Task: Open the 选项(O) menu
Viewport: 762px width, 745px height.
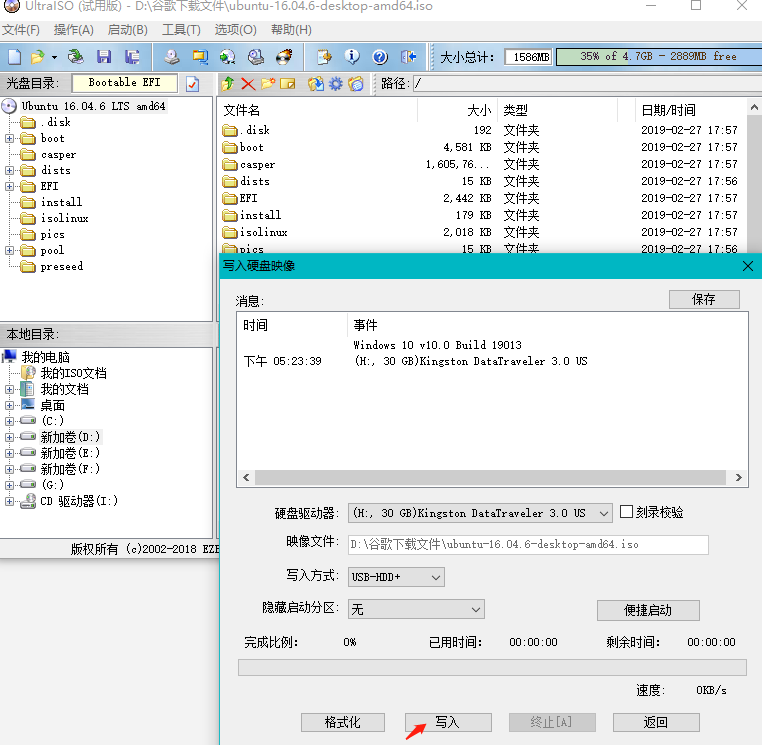Action: pos(236,30)
